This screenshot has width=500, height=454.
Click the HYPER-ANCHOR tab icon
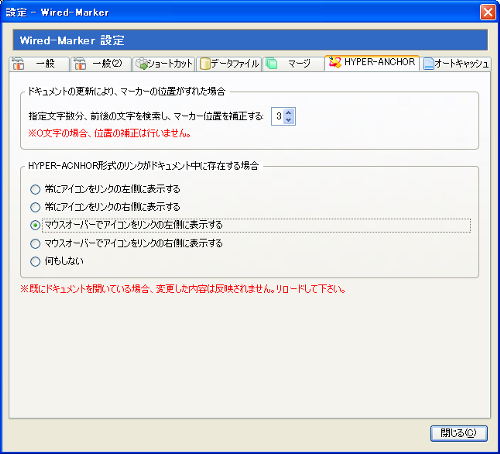[x=335, y=62]
